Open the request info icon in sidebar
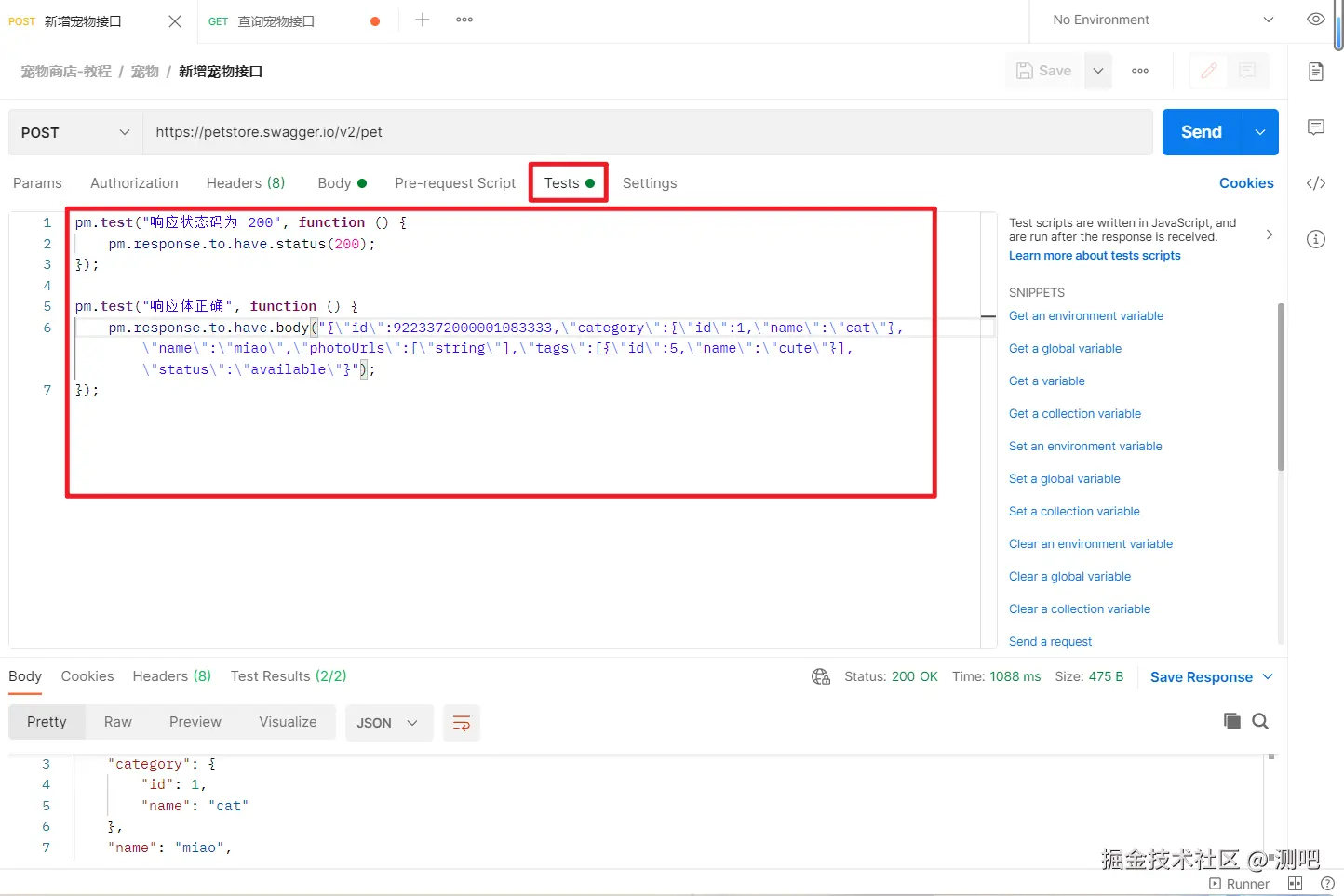Image resolution: width=1344 pixels, height=896 pixels. [1315, 239]
